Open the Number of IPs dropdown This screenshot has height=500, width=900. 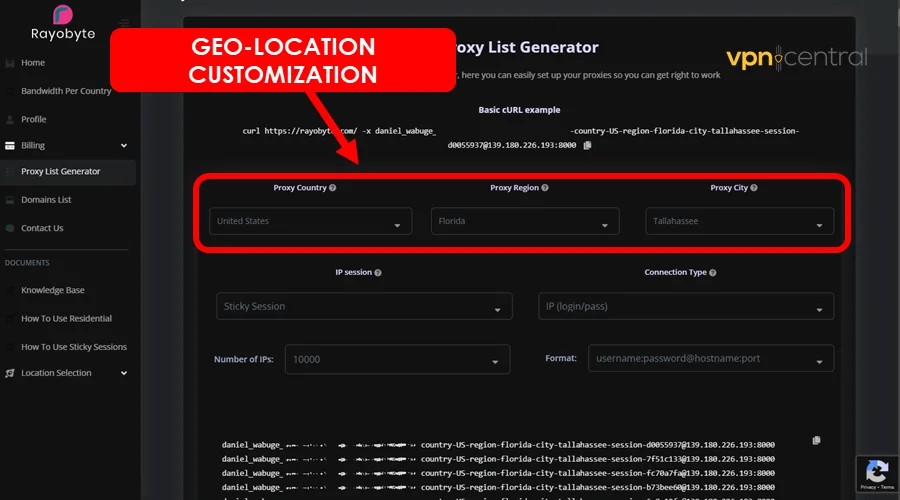point(397,359)
